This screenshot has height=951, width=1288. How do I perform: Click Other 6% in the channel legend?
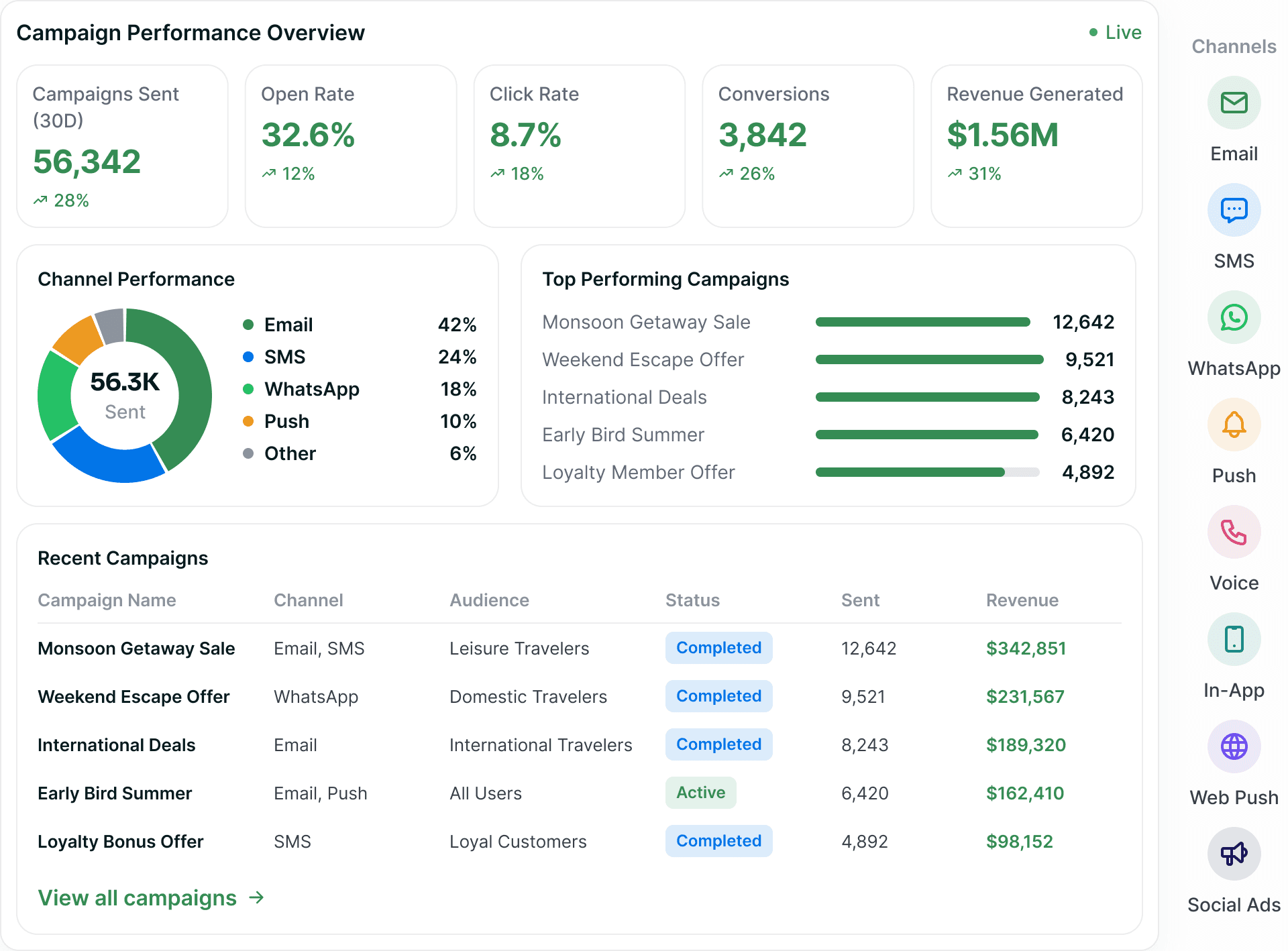point(360,453)
